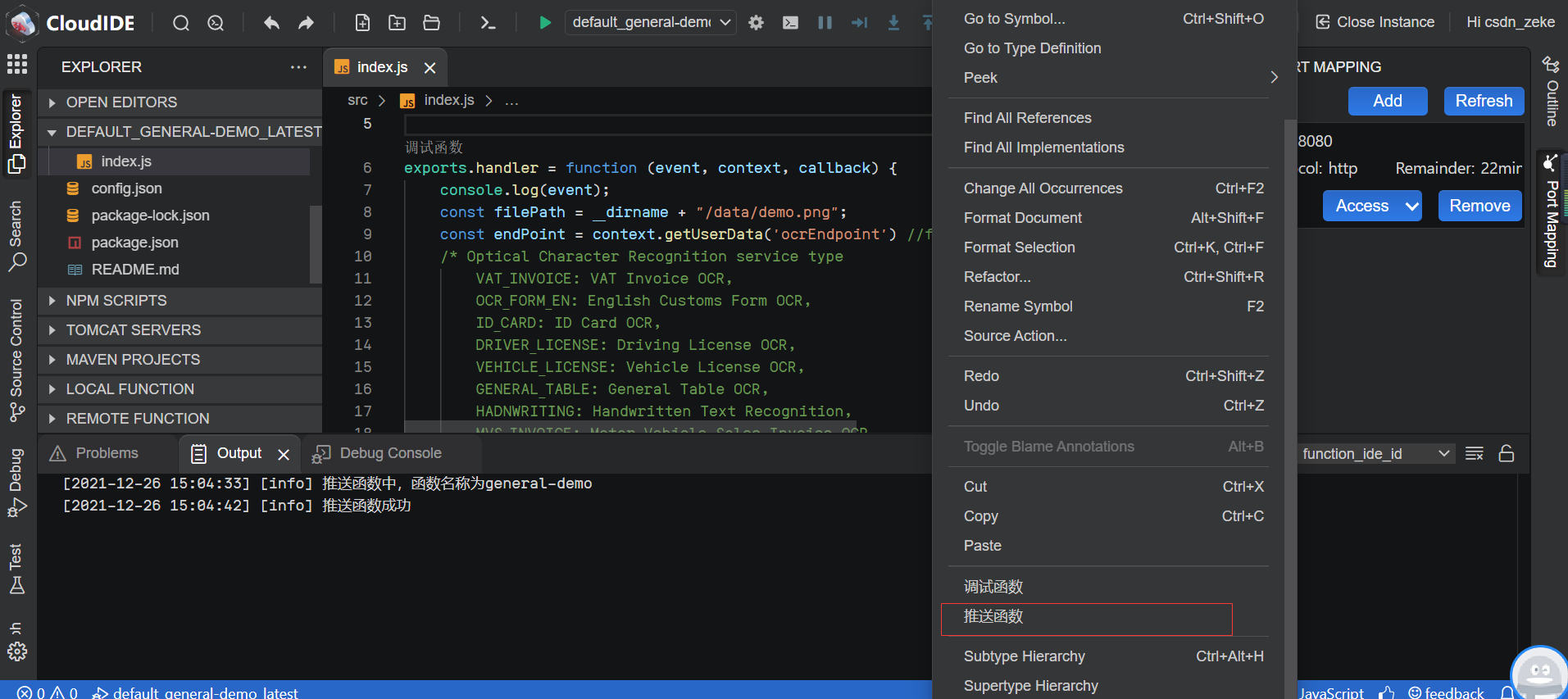
Task: Clear the output using the clear icon
Action: click(1474, 453)
